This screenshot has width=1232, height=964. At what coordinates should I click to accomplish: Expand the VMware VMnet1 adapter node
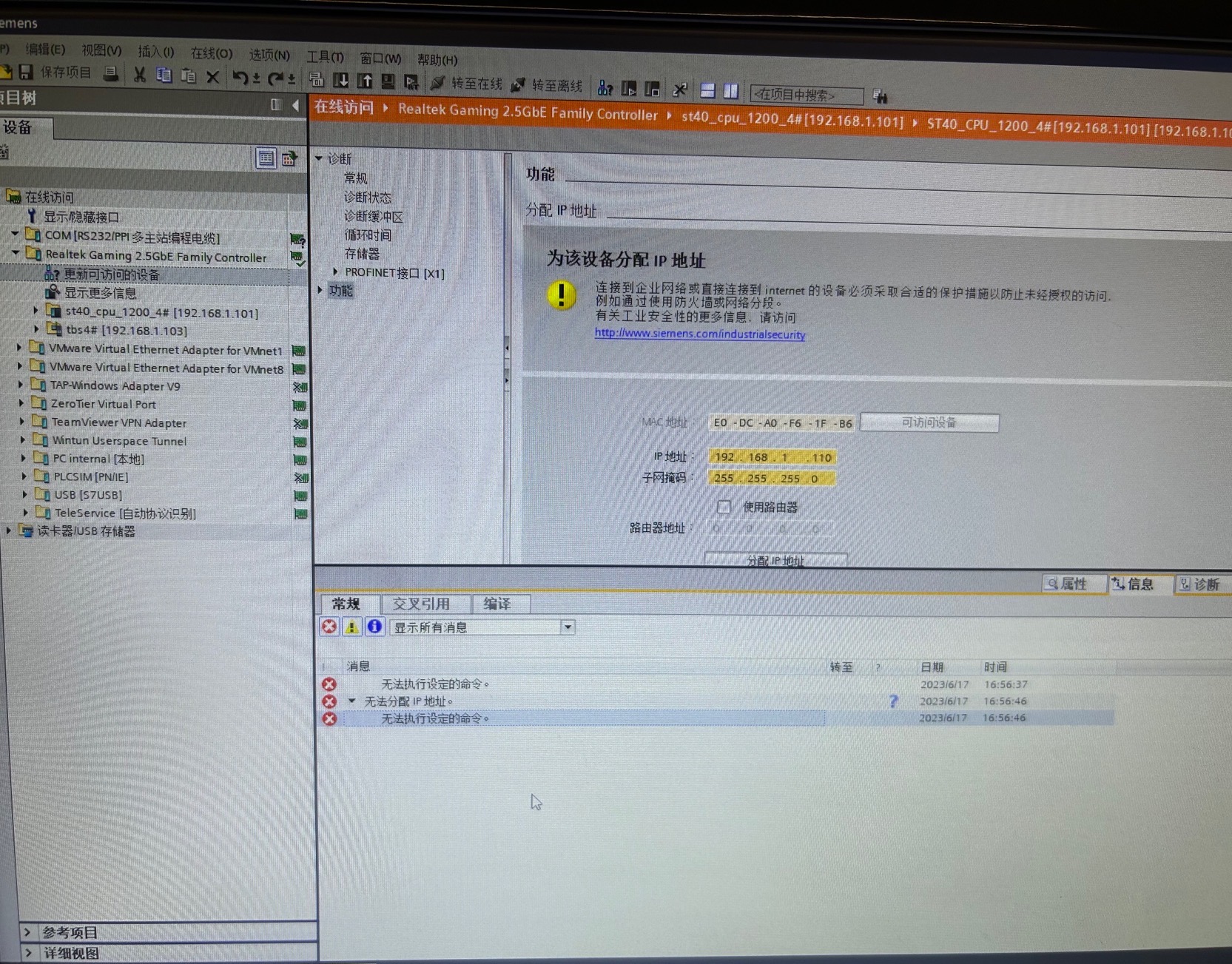pyautogui.click(x=20, y=347)
